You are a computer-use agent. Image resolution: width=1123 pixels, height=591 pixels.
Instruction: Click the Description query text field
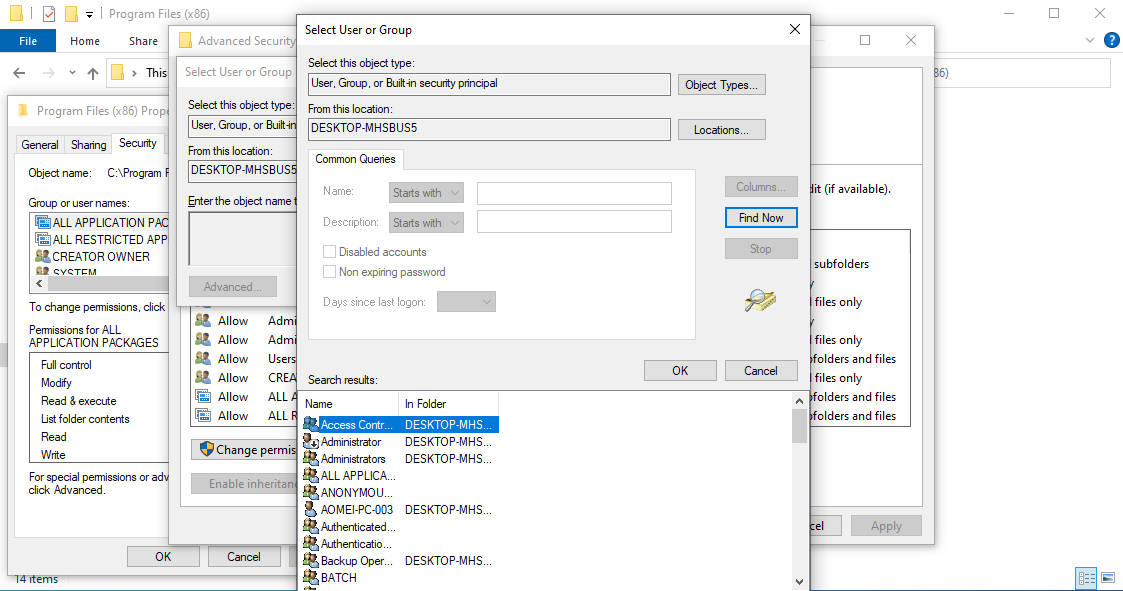pyautogui.click(x=574, y=221)
